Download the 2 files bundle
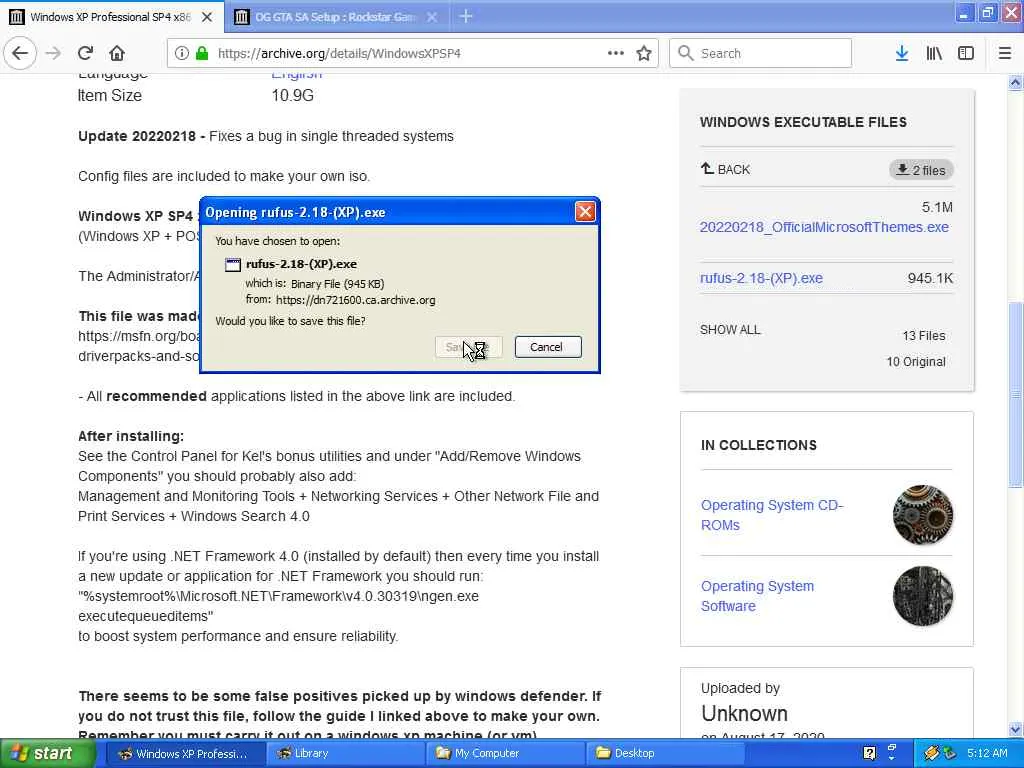The image size is (1024, 768). pos(921,170)
